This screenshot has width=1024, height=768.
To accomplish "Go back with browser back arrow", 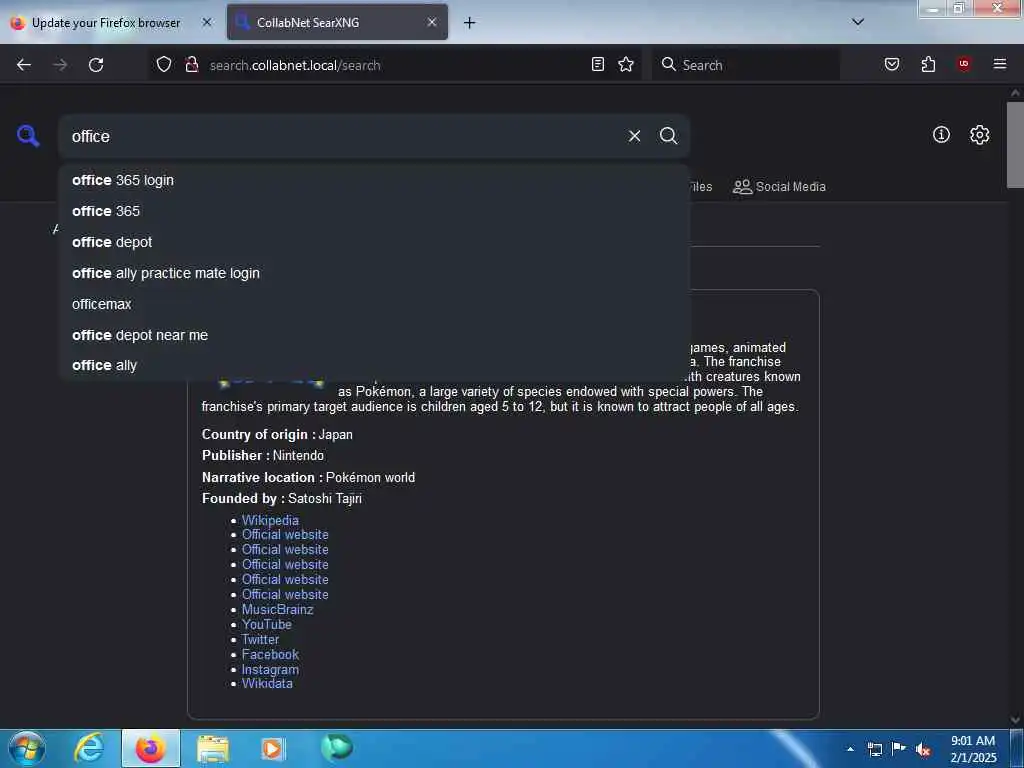I will [24, 65].
